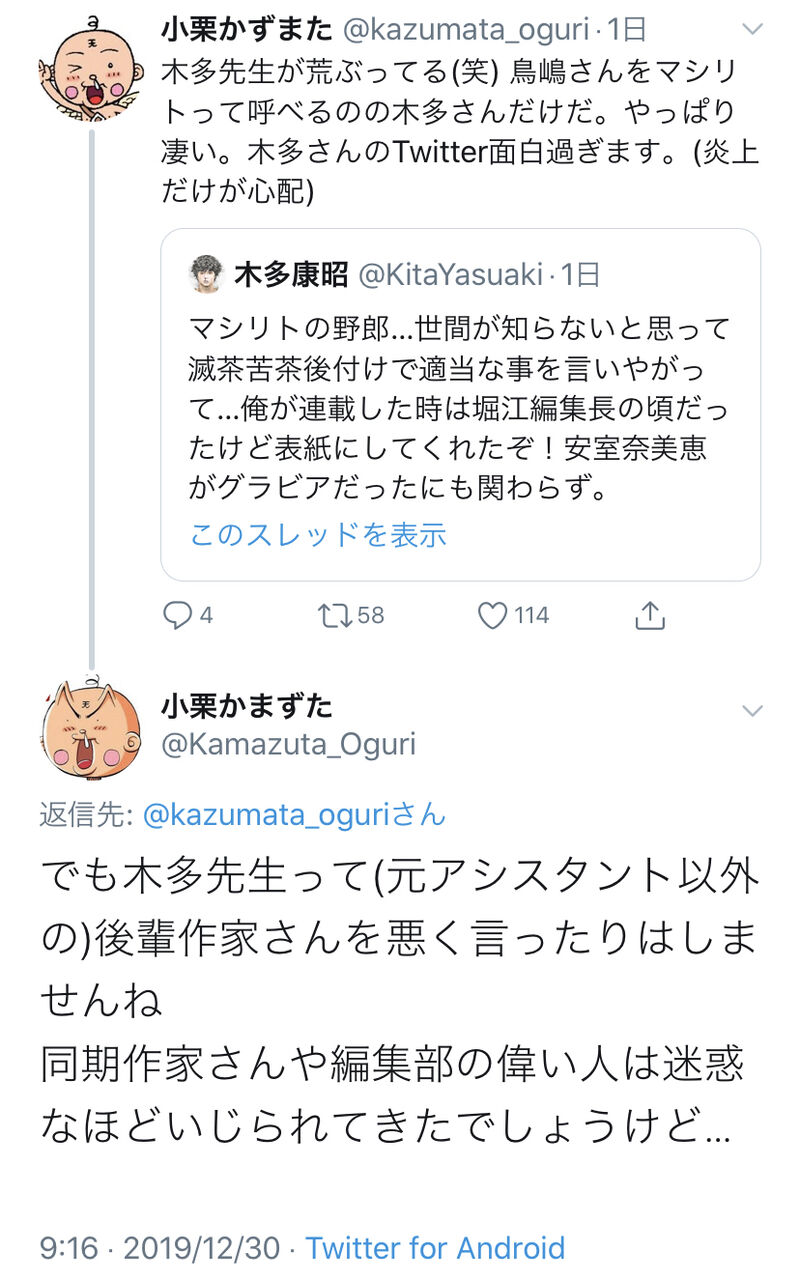The height and width of the screenshot is (1280, 800).
Task: Open the @kazumata_oguriさん reply mention
Action: coord(294,814)
